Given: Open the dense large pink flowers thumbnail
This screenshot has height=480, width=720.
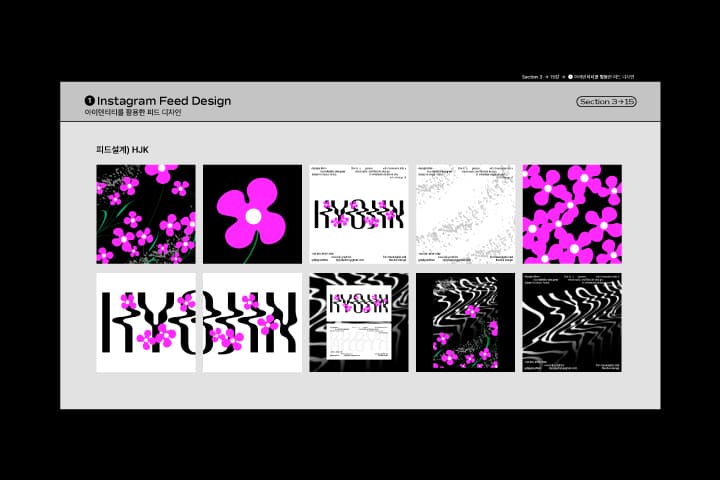Looking at the screenshot, I should tap(572, 214).
